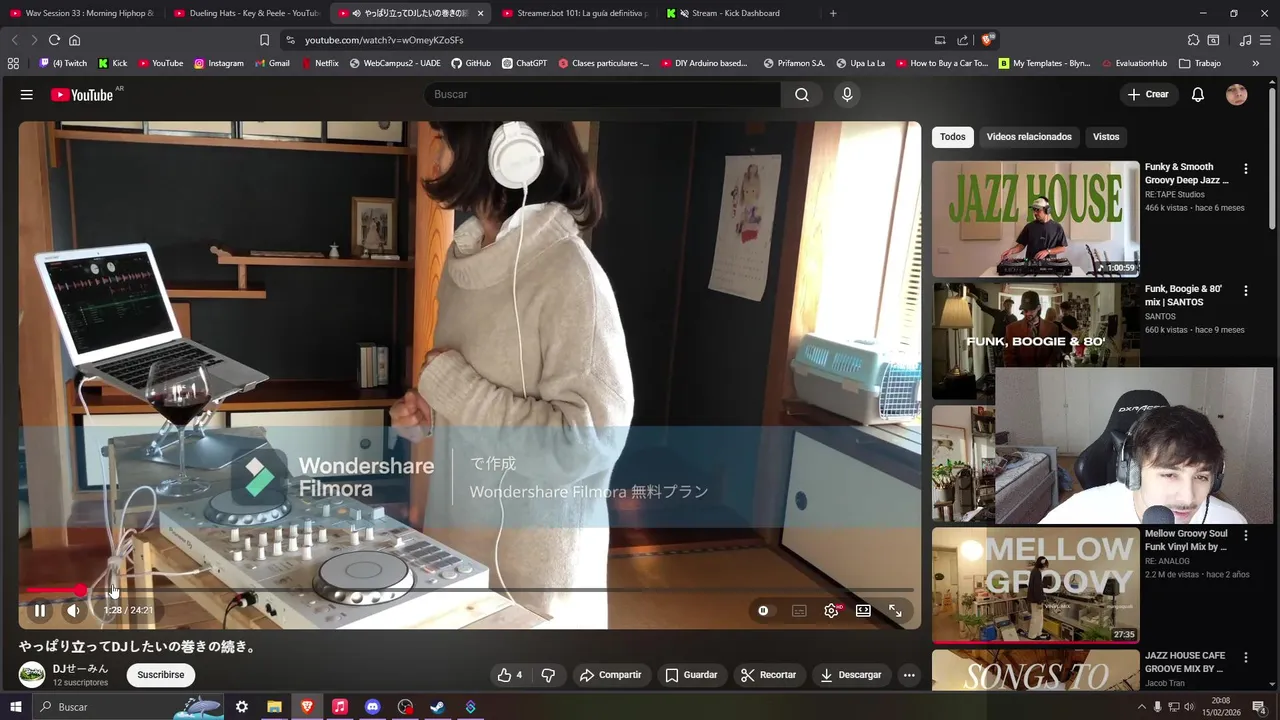
Task: Open the Twitch bookmark
Action: click(63, 63)
